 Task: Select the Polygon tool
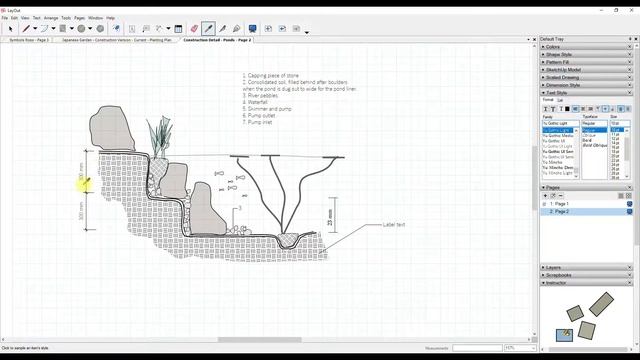click(x=100, y=29)
